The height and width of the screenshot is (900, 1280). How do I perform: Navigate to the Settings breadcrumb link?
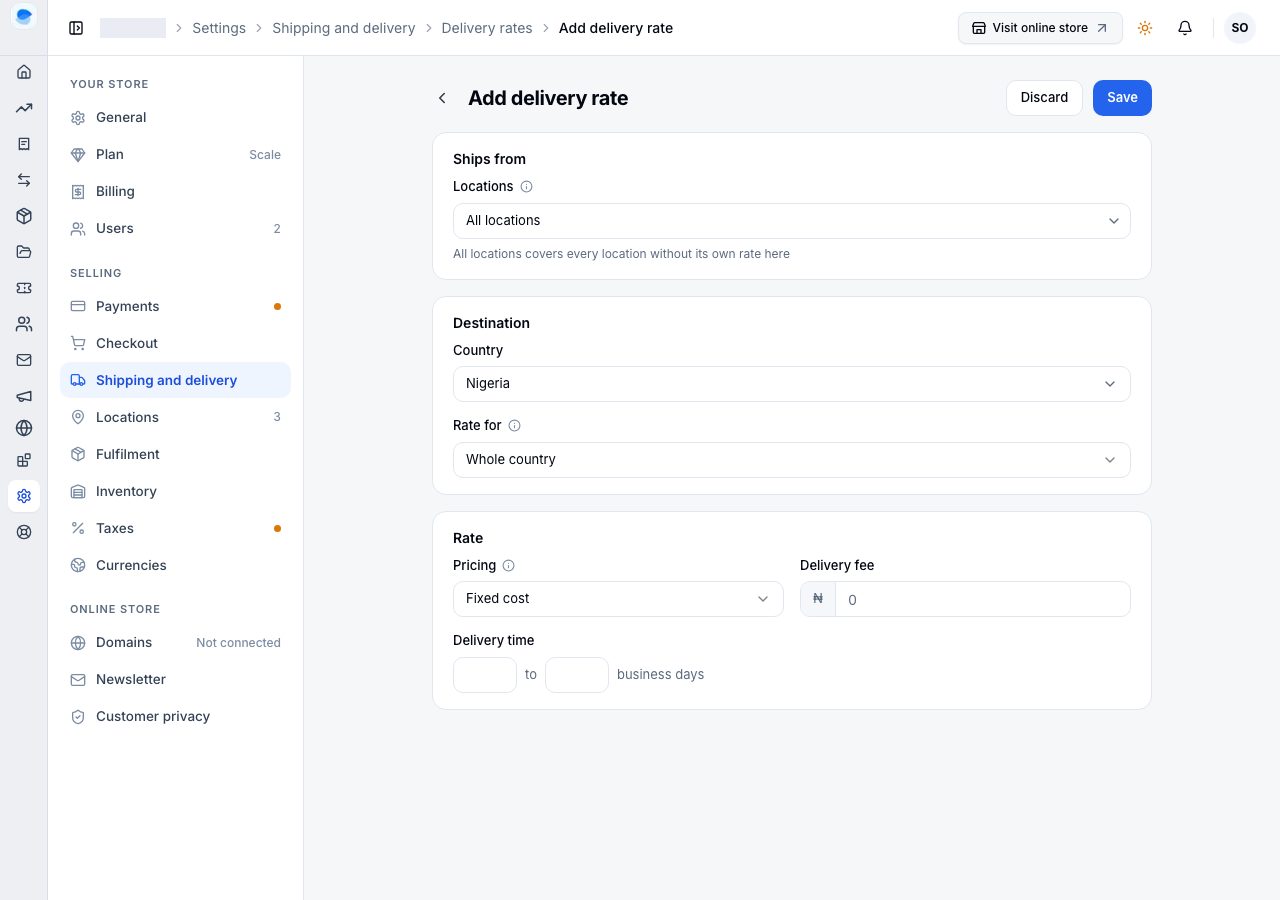pos(219,28)
